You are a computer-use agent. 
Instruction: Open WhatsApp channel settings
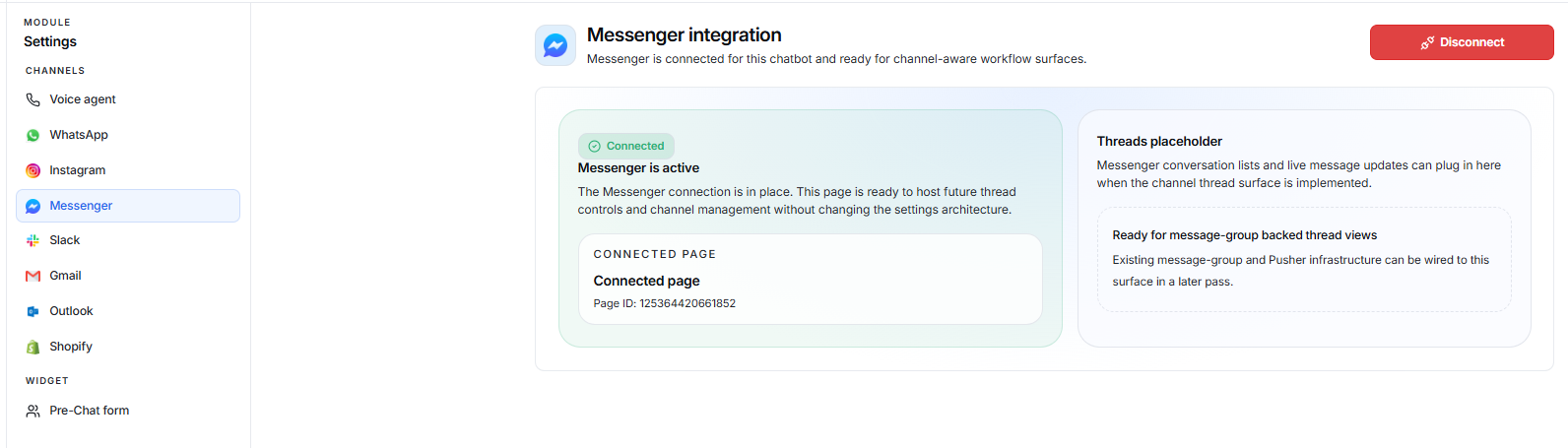coord(128,135)
